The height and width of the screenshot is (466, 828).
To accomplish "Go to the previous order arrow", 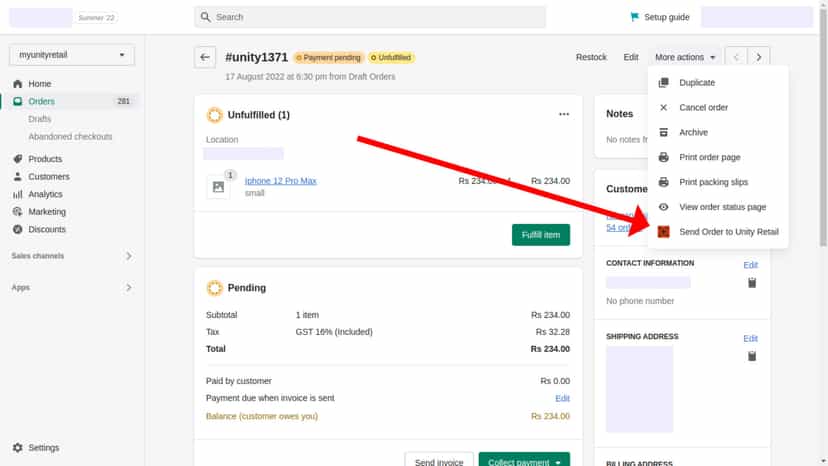I will pyautogui.click(x=736, y=57).
